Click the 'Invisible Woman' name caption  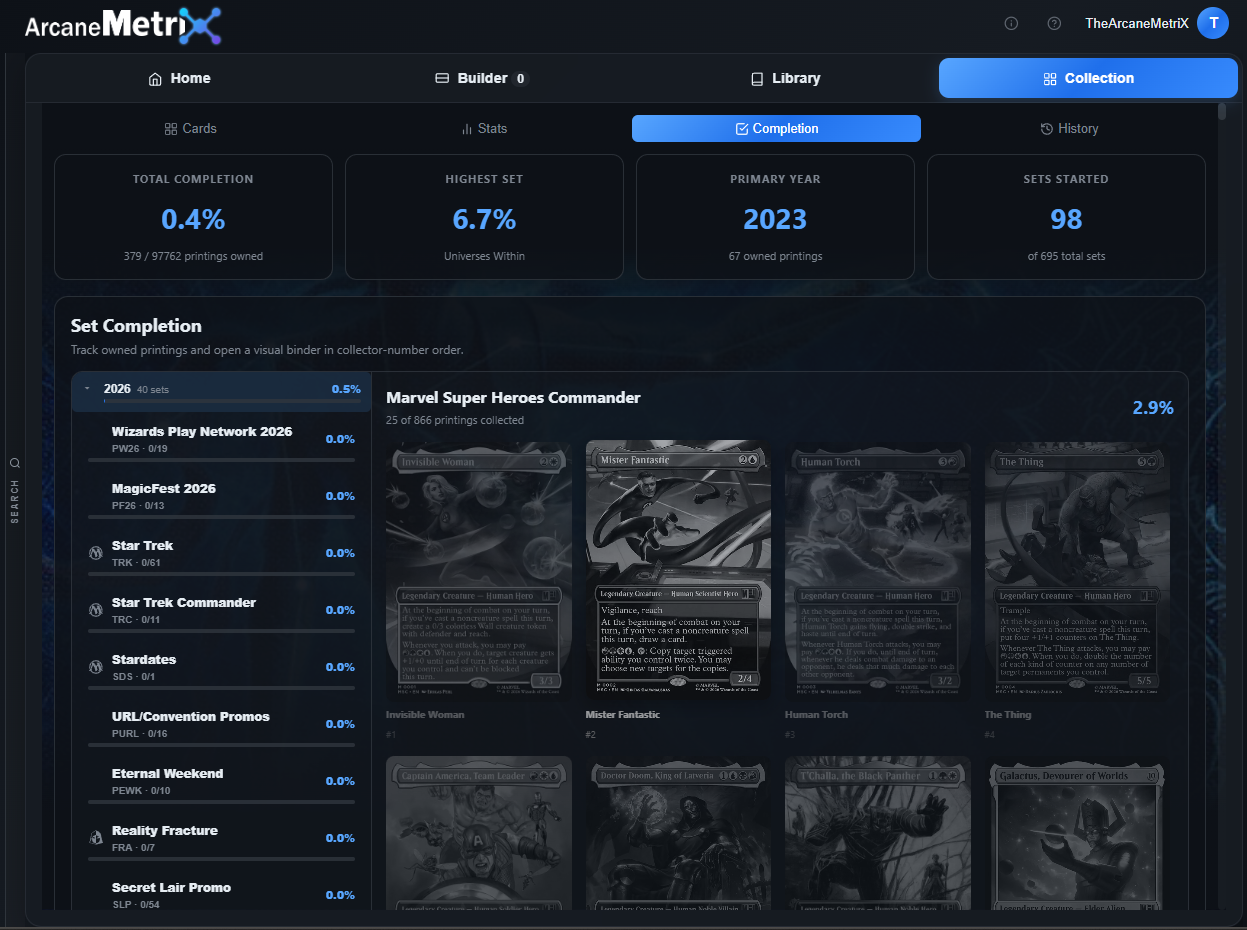tap(423, 715)
